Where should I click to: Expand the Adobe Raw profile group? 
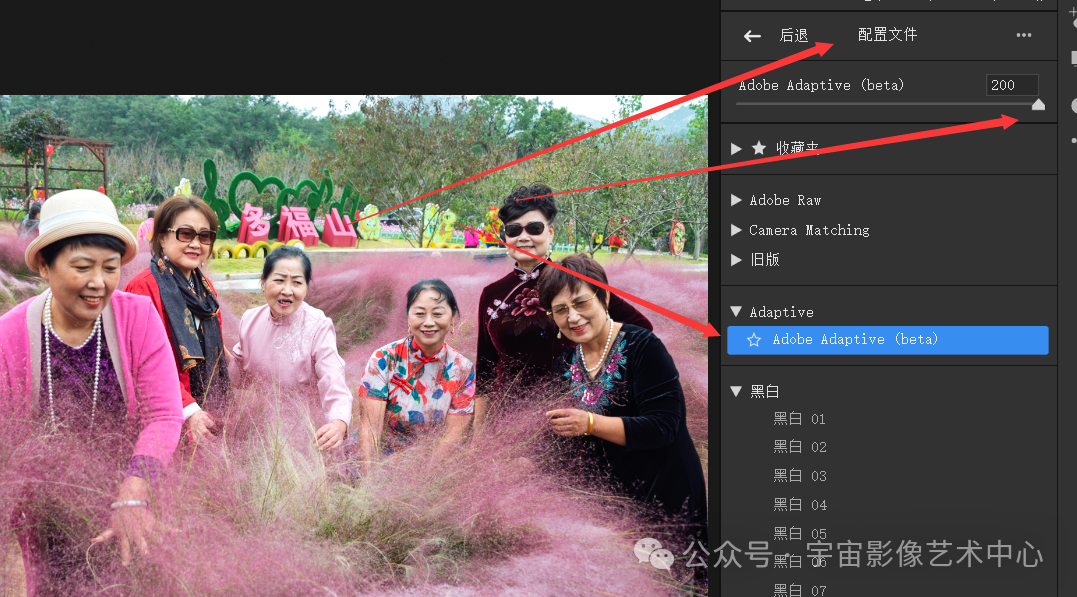(737, 200)
